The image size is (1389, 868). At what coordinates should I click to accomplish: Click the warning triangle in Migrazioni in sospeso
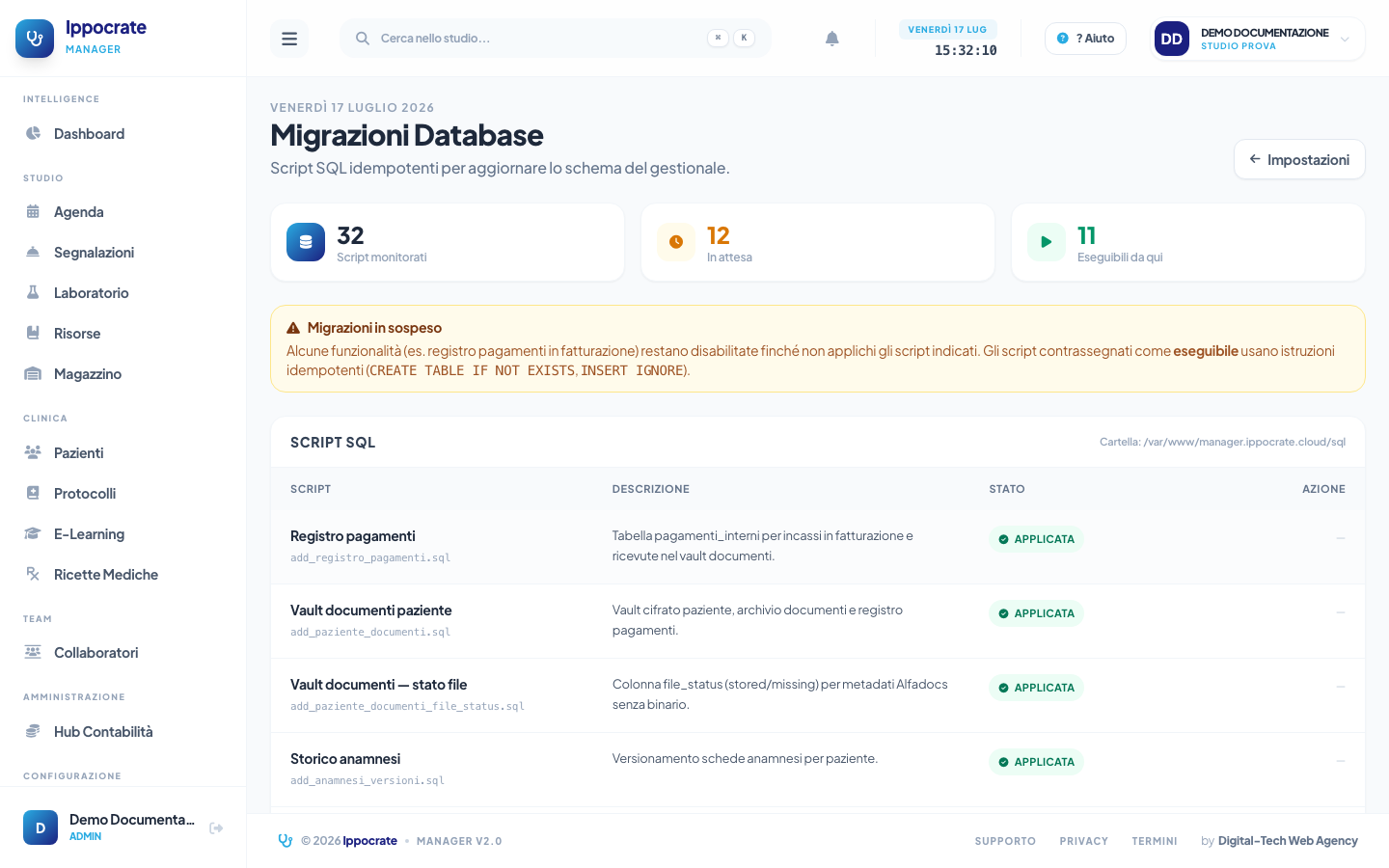[x=293, y=328]
